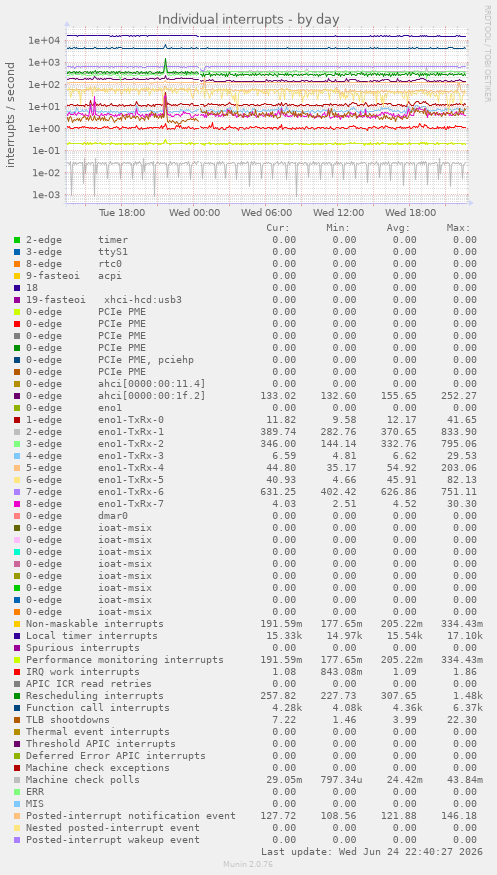Click the gray Machine check polls swatch
Screen dimensions: 497x875
pyautogui.click(x=17, y=780)
